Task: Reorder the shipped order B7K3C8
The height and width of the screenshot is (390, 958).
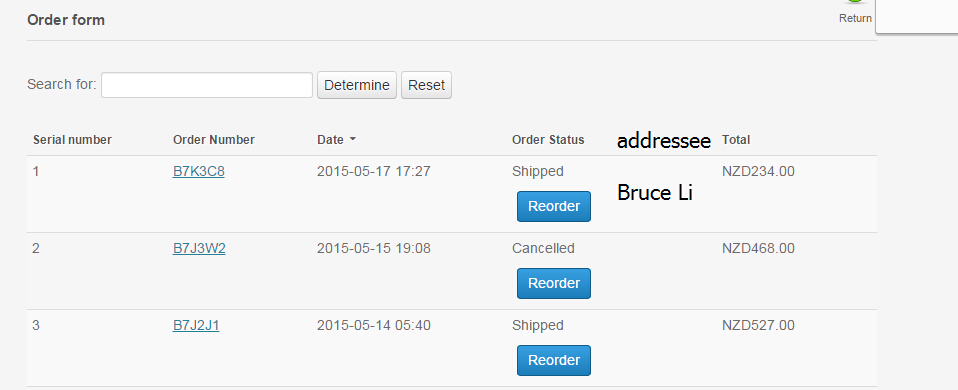Action: [x=554, y=207]
